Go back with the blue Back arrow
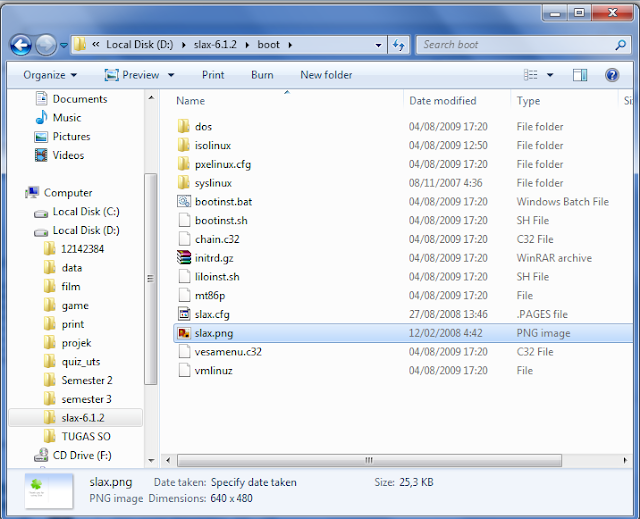This screenshot has height=519, width=640. [20, 45]
